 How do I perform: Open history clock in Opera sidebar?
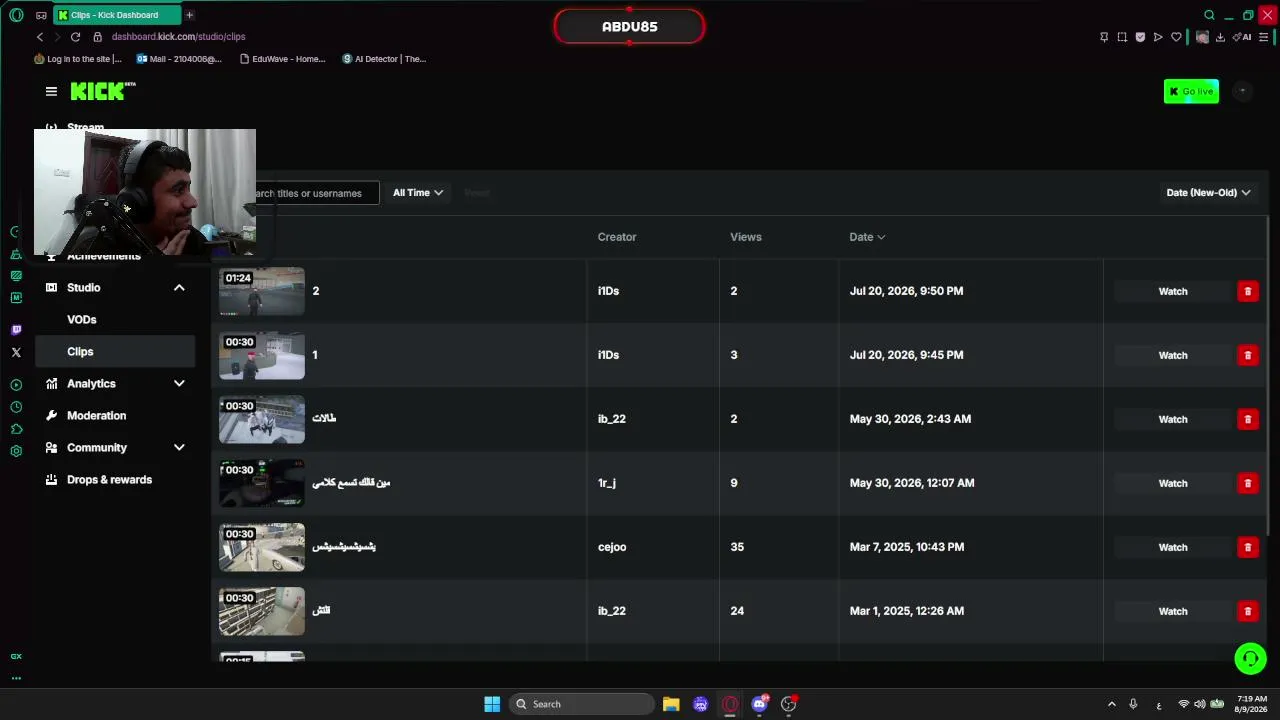click(x=16, y=407)
